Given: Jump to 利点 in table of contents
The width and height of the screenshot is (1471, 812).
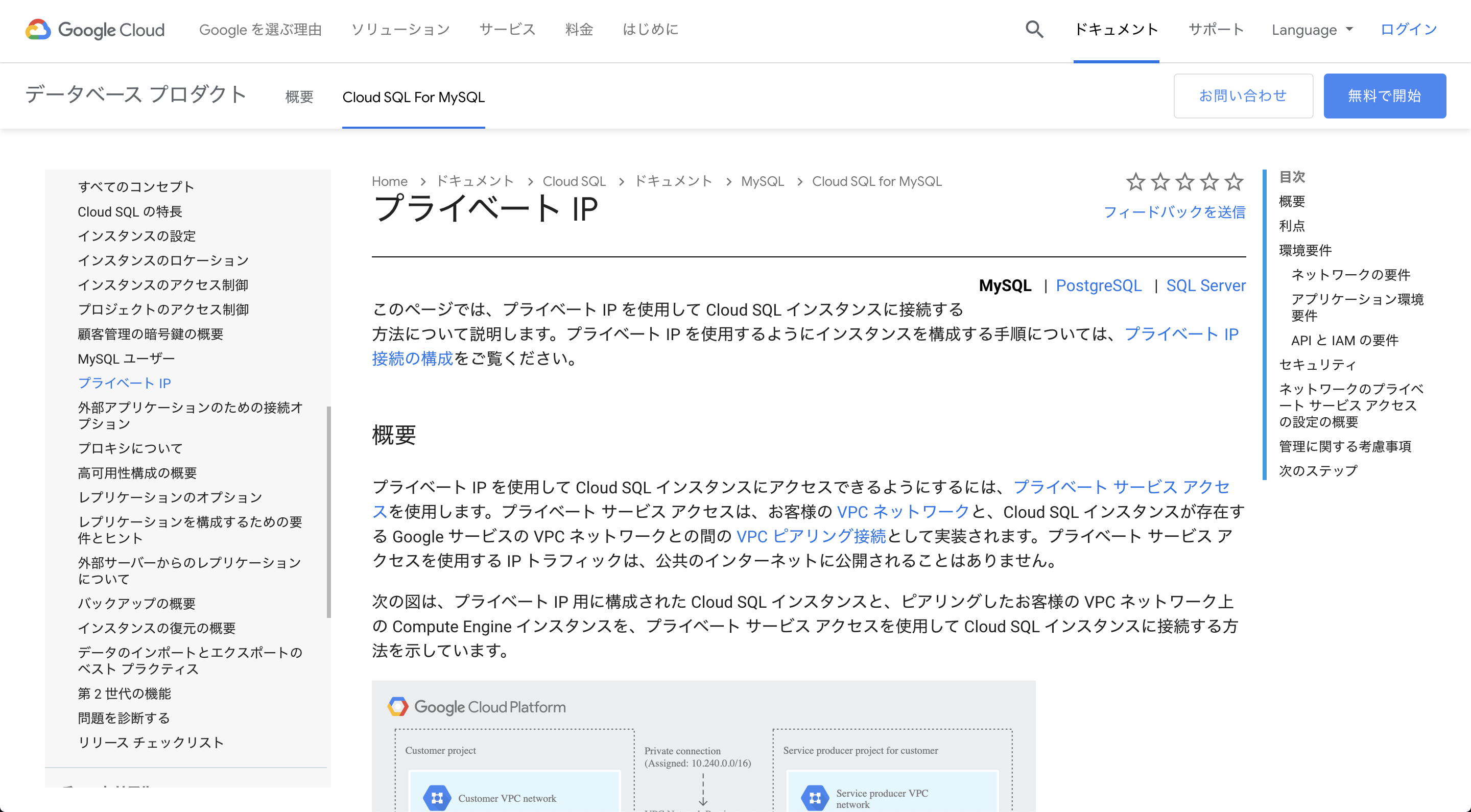Looking at the screenshot, I should [1292, 226].
